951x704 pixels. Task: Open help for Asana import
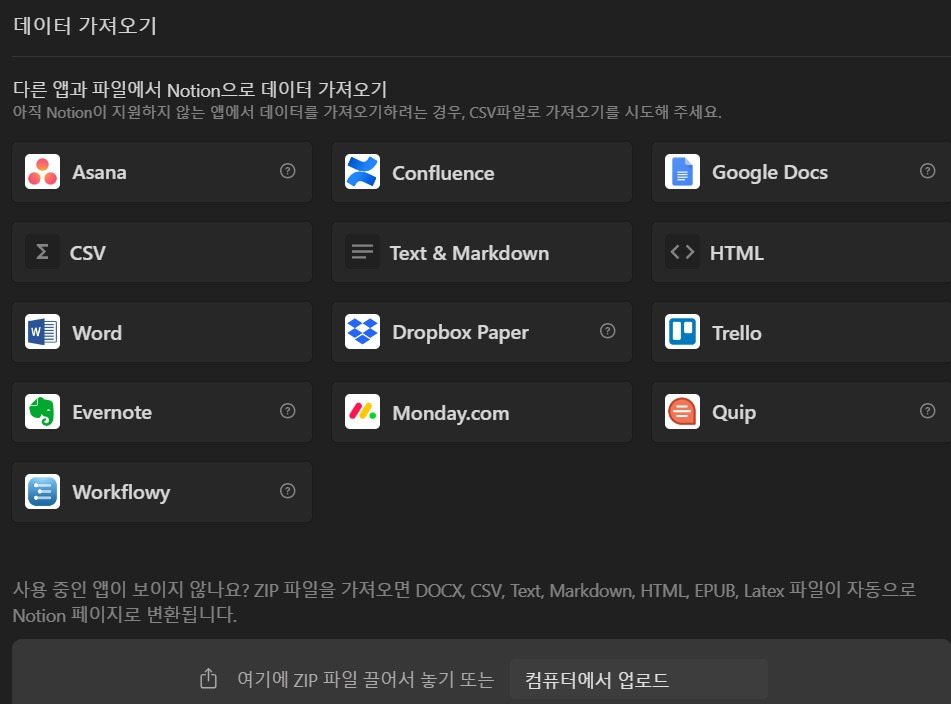tap(287, 171)
